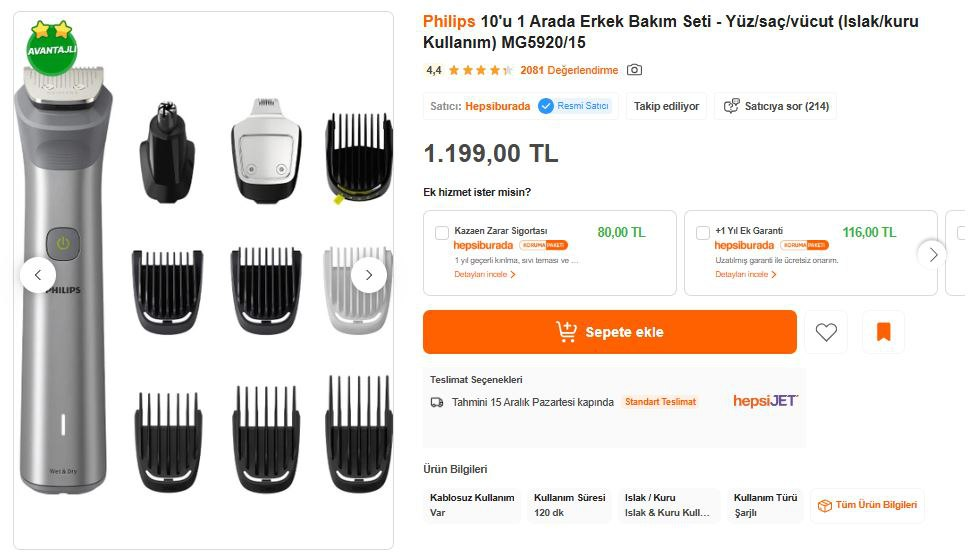
Task: Click the camera icon beside review count
Action: click(634, 70)
